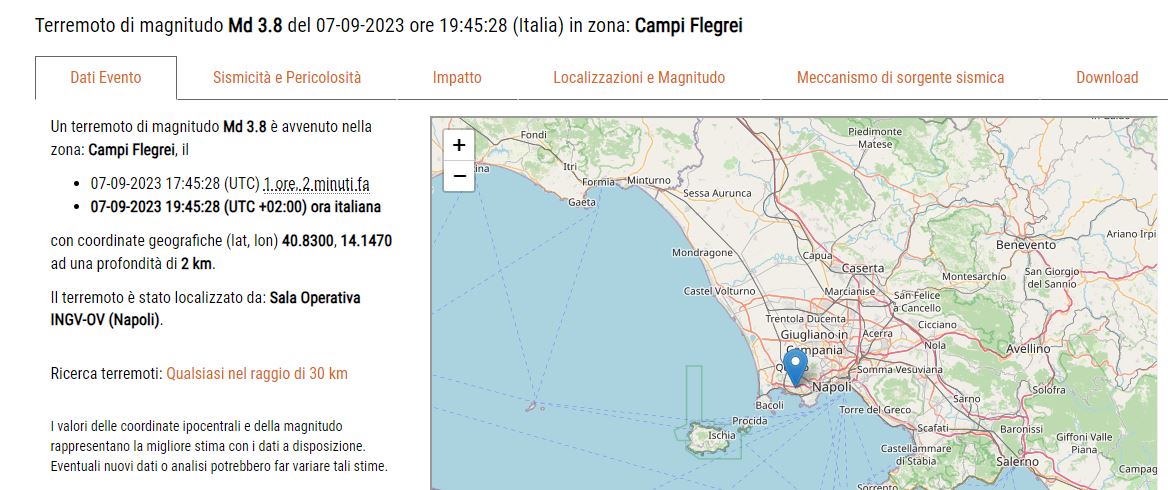Screen dimensions: 1168x490
Task: Open the Dati Evento tab
Action: tap(106, 78)
